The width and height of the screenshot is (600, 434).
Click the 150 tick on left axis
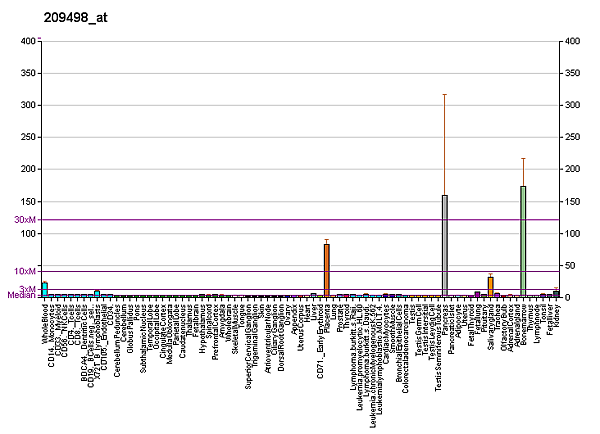27,201
